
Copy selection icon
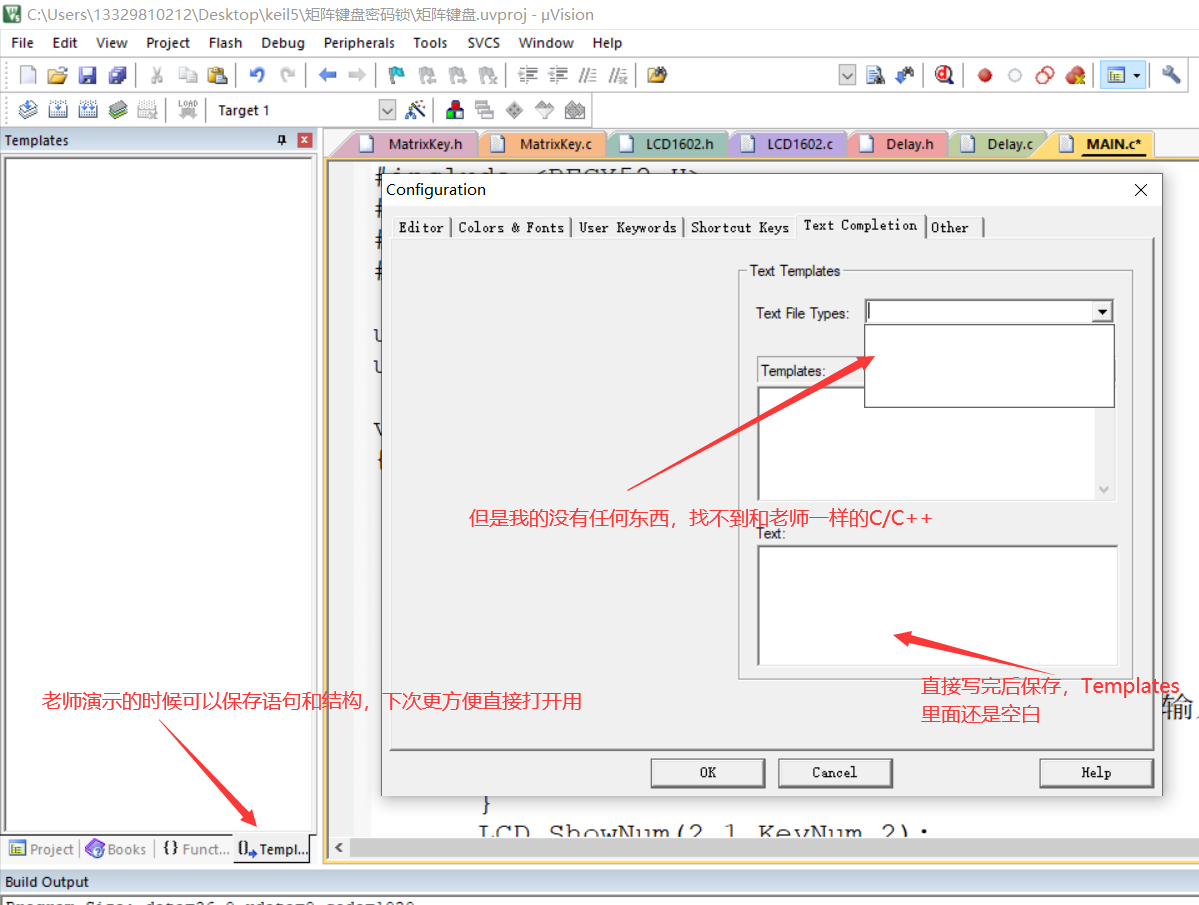pos(187,75)
